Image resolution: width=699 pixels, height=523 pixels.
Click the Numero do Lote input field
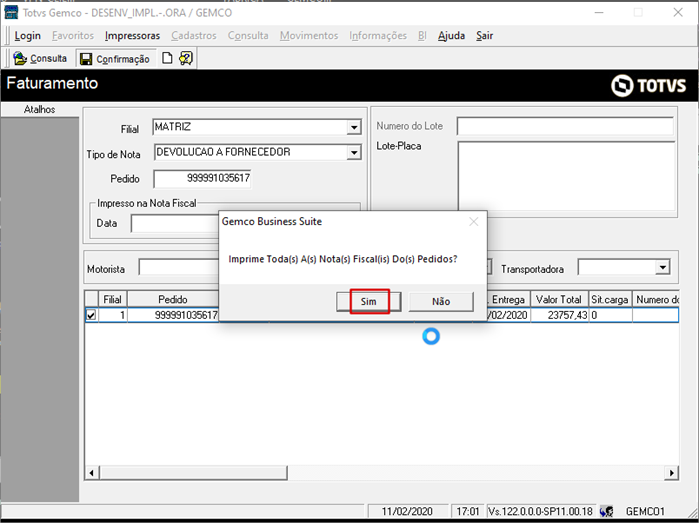click(565, 126)
